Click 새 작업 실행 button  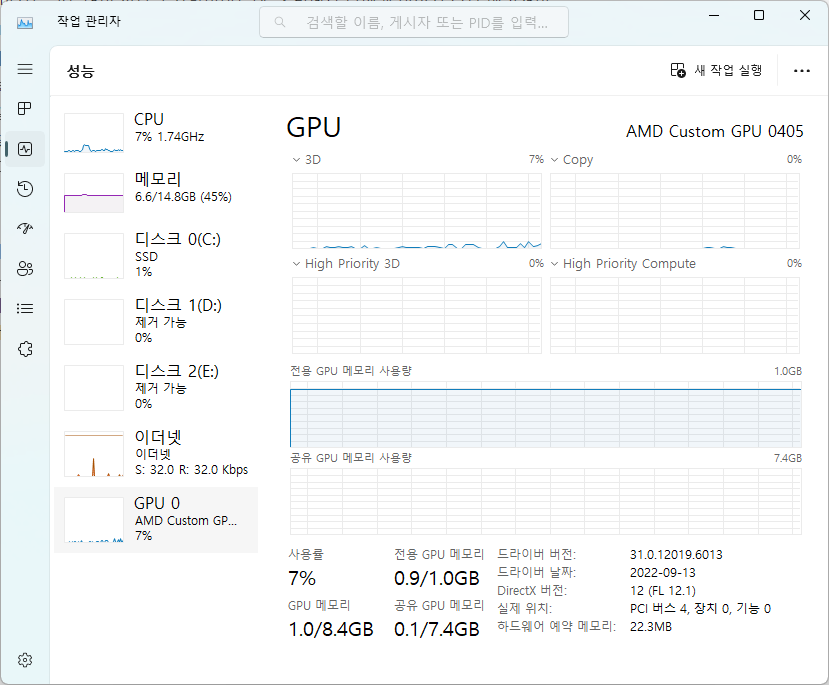point(716,70)
